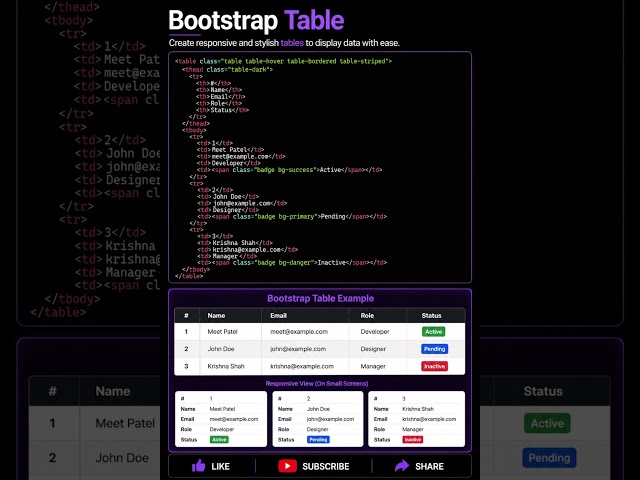Click the large </tbody> line in the background code
Image resolution: width=640 pixels, height=480 pixels.
72,299
